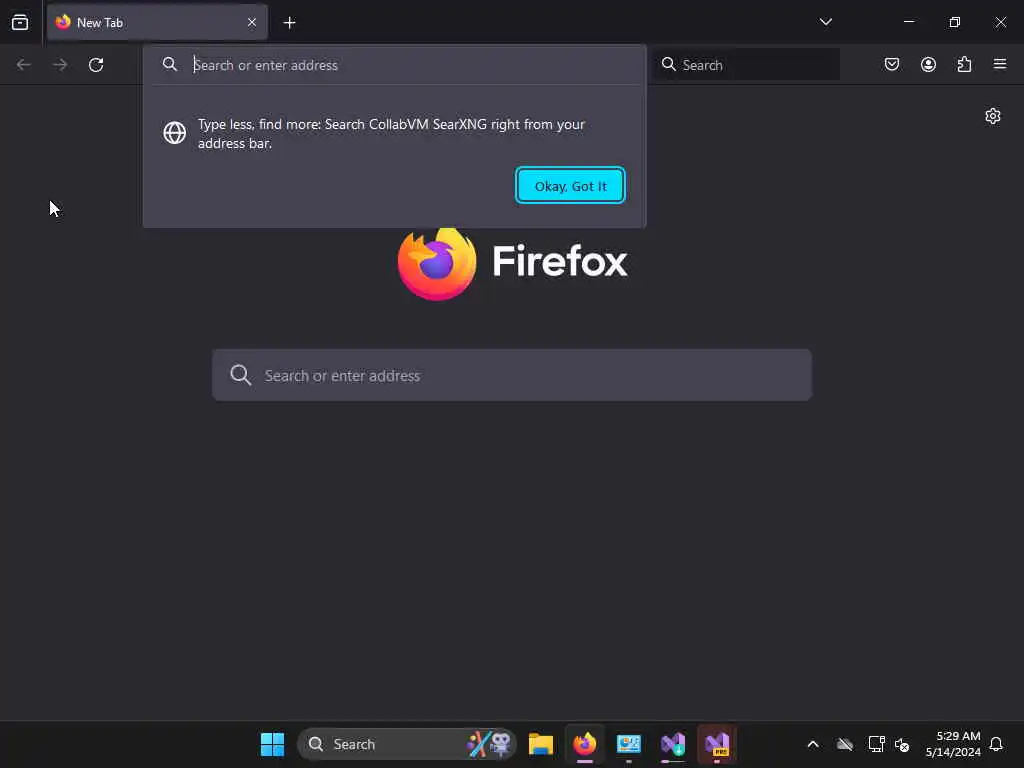Click the Firefox logo on new tab
The width and height of the screenshot is (1024, 768).
[x=437, y=263]
